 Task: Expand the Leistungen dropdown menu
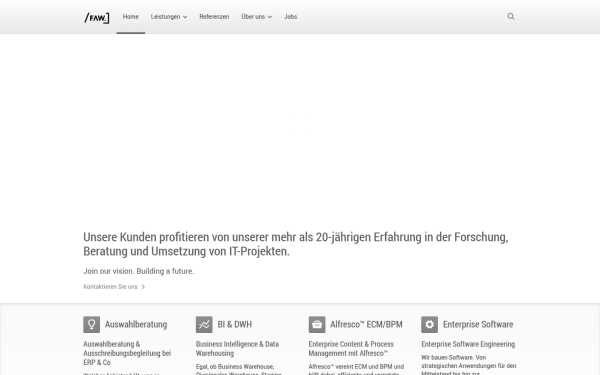coord(169,17)
